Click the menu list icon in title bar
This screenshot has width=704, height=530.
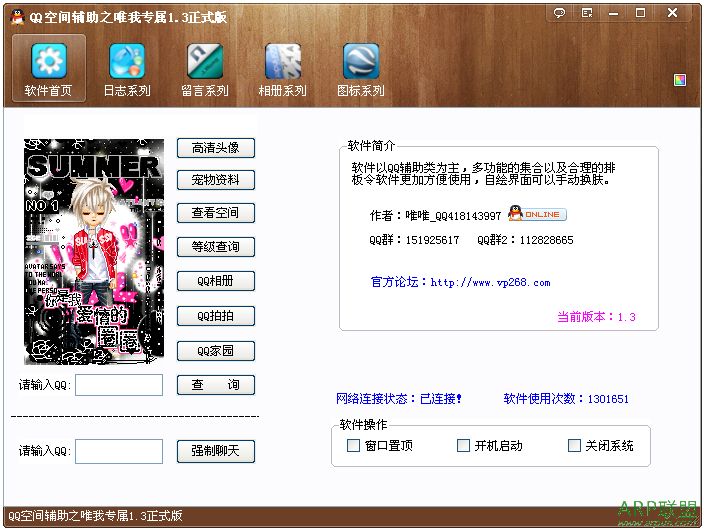[587, 13]
